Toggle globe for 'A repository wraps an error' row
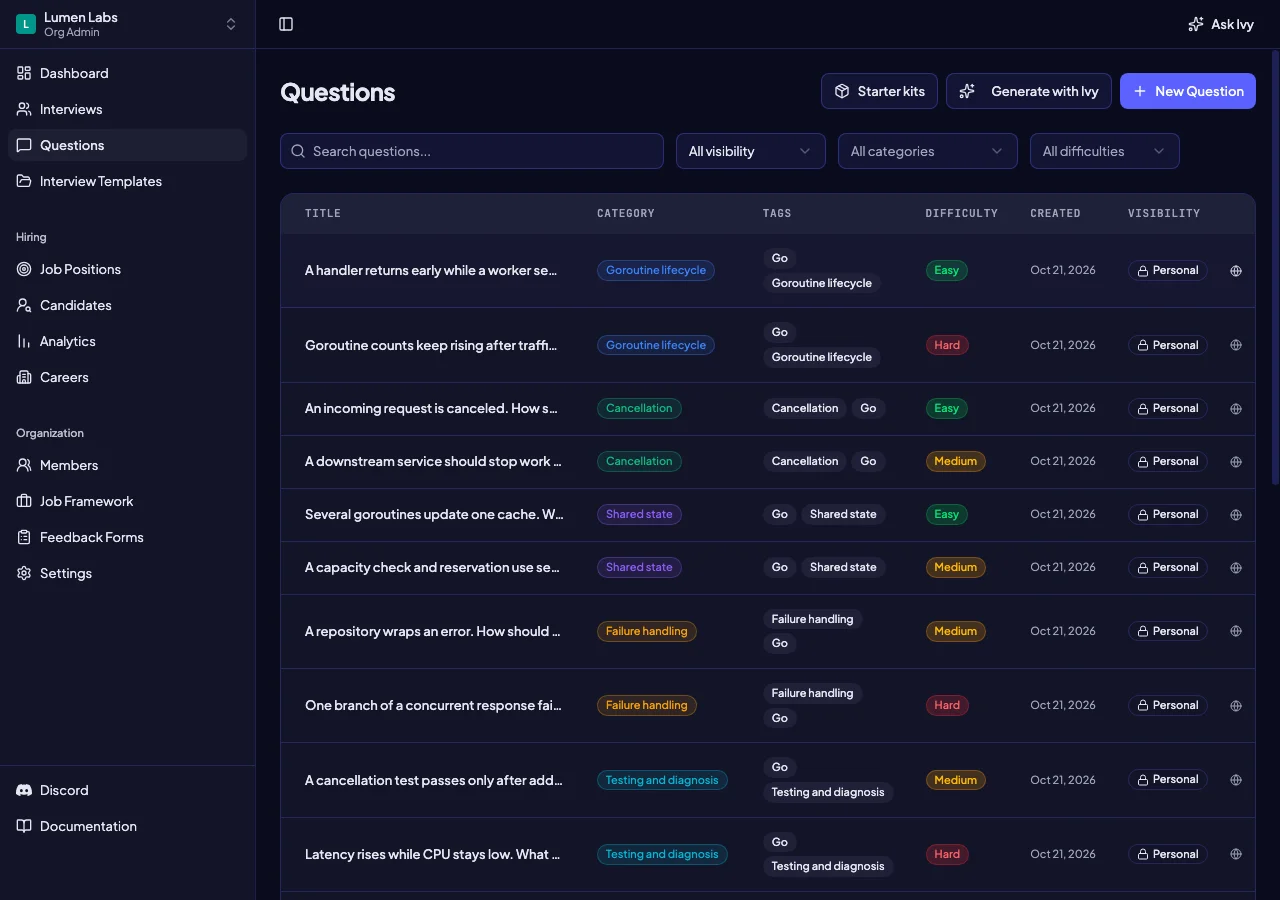Image resolution: width=1280 pixels, height=900 pixels. pos(1236,631)
